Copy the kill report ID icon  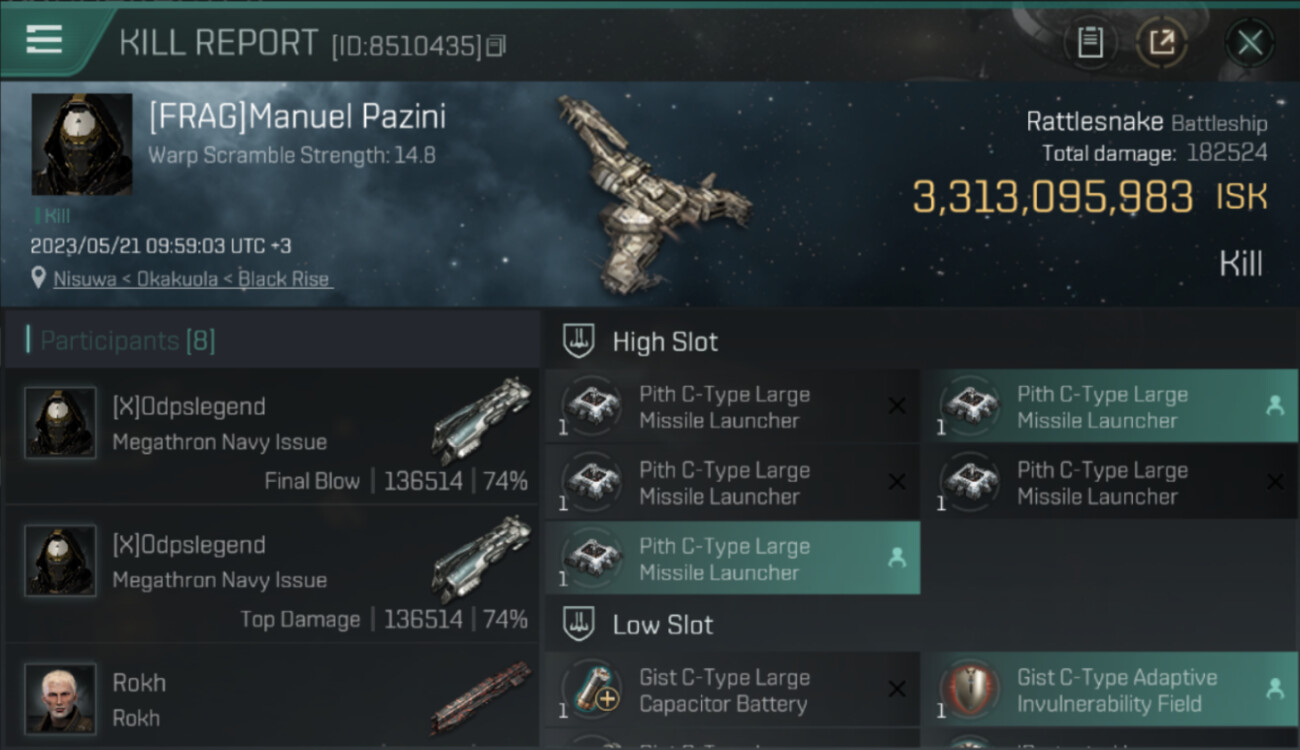[x=496, y=45]
